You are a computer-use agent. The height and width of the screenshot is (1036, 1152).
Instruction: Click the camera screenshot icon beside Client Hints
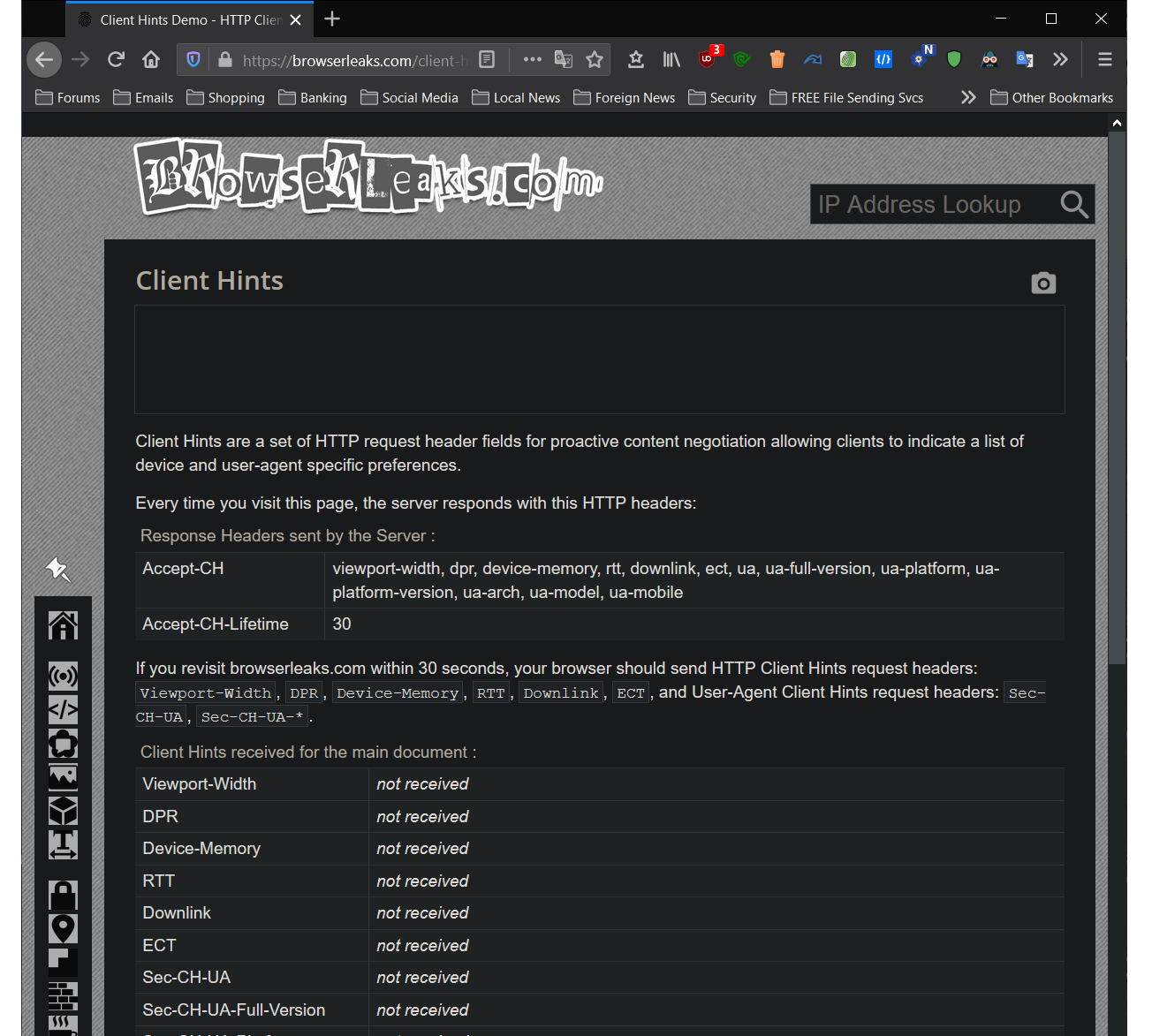click(1043, 283)
